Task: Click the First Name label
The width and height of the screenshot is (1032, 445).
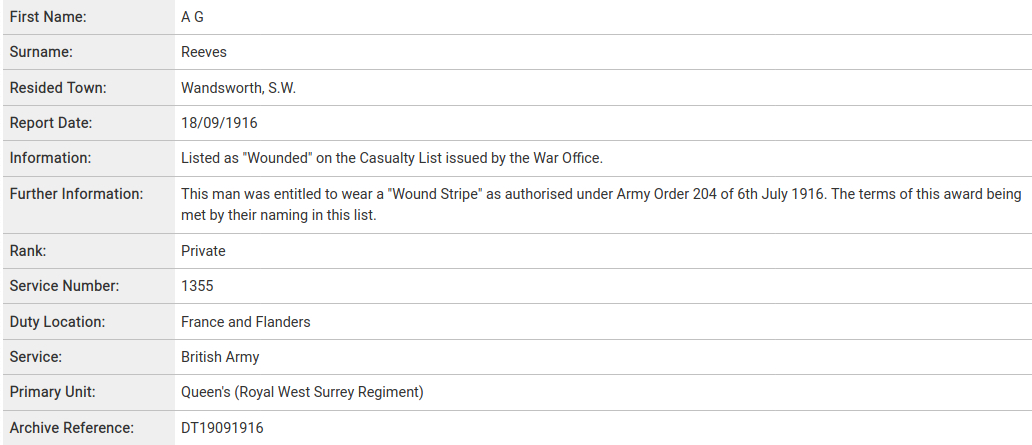Action: coord(48,17)
